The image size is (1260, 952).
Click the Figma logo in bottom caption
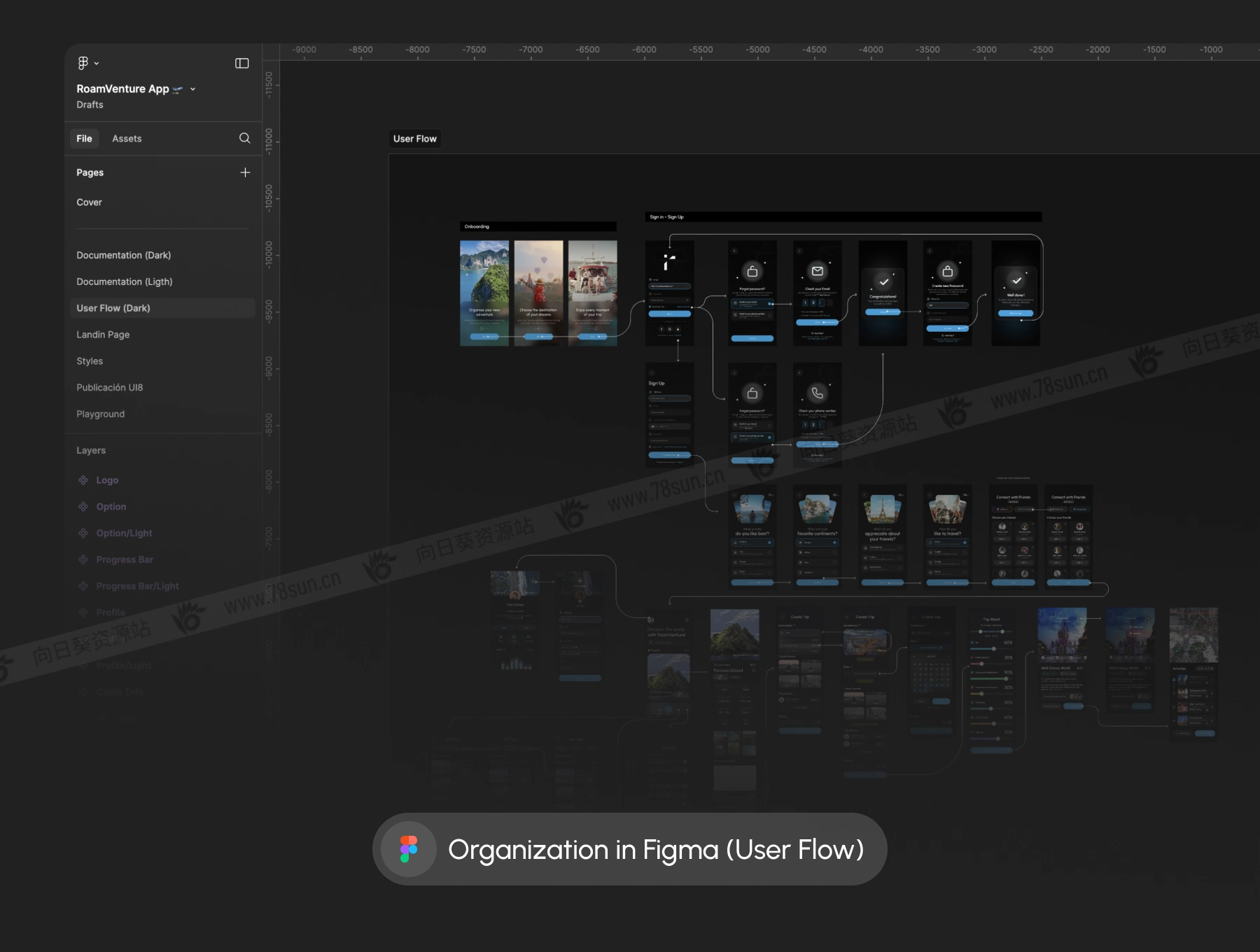[x=409, y=849]
